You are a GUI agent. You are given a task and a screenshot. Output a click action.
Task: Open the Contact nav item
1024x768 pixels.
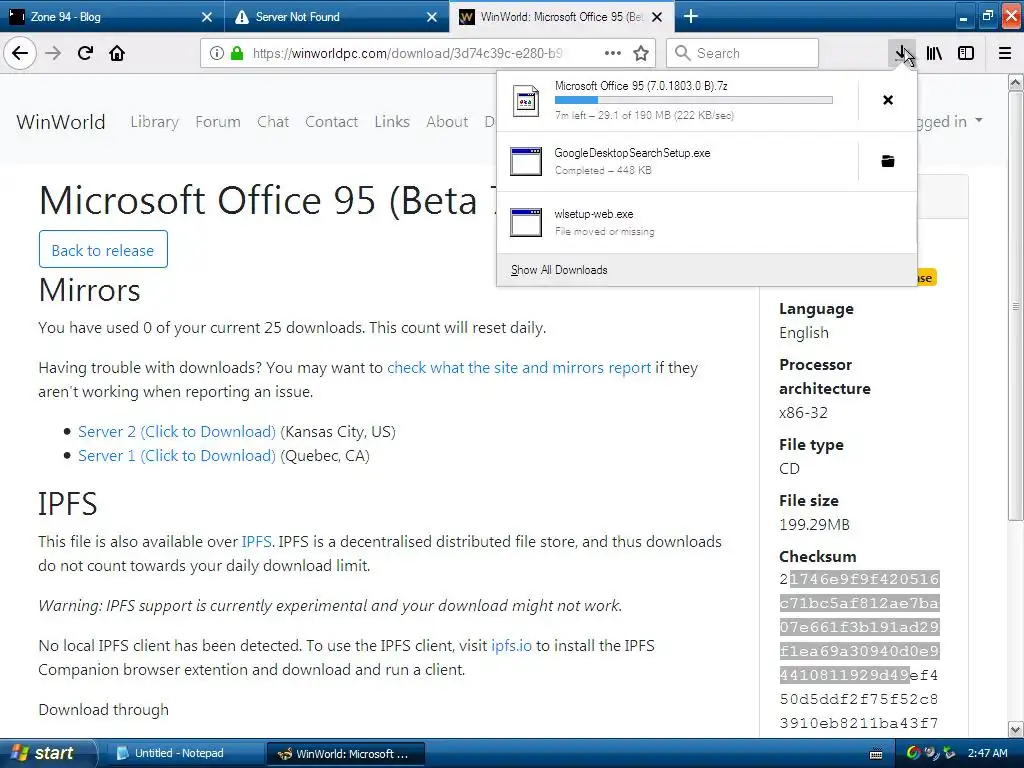tap(331, 121)
